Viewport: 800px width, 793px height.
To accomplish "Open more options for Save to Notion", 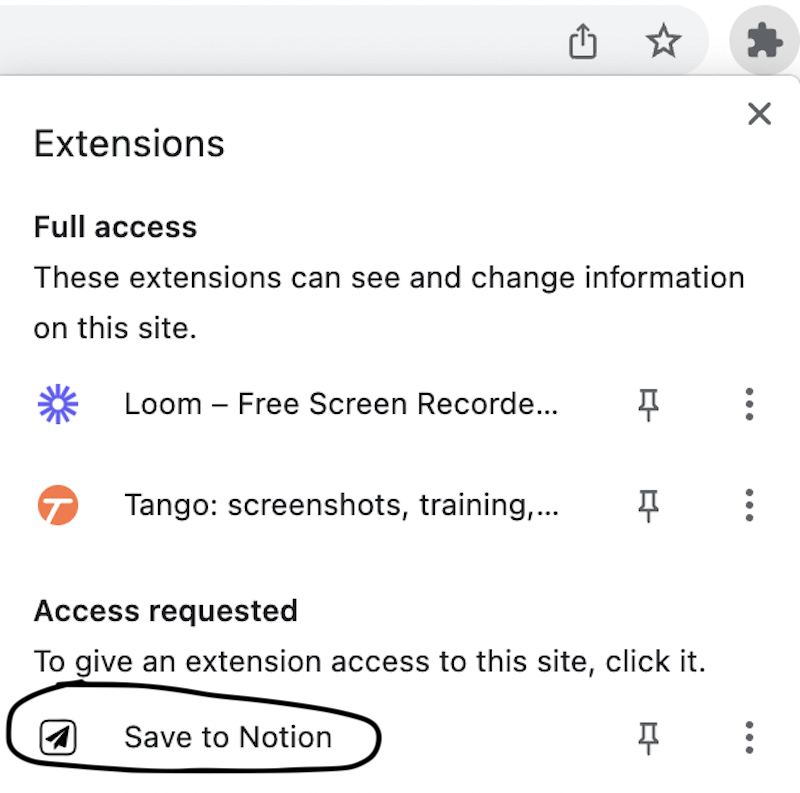I will tap(749, 737).
